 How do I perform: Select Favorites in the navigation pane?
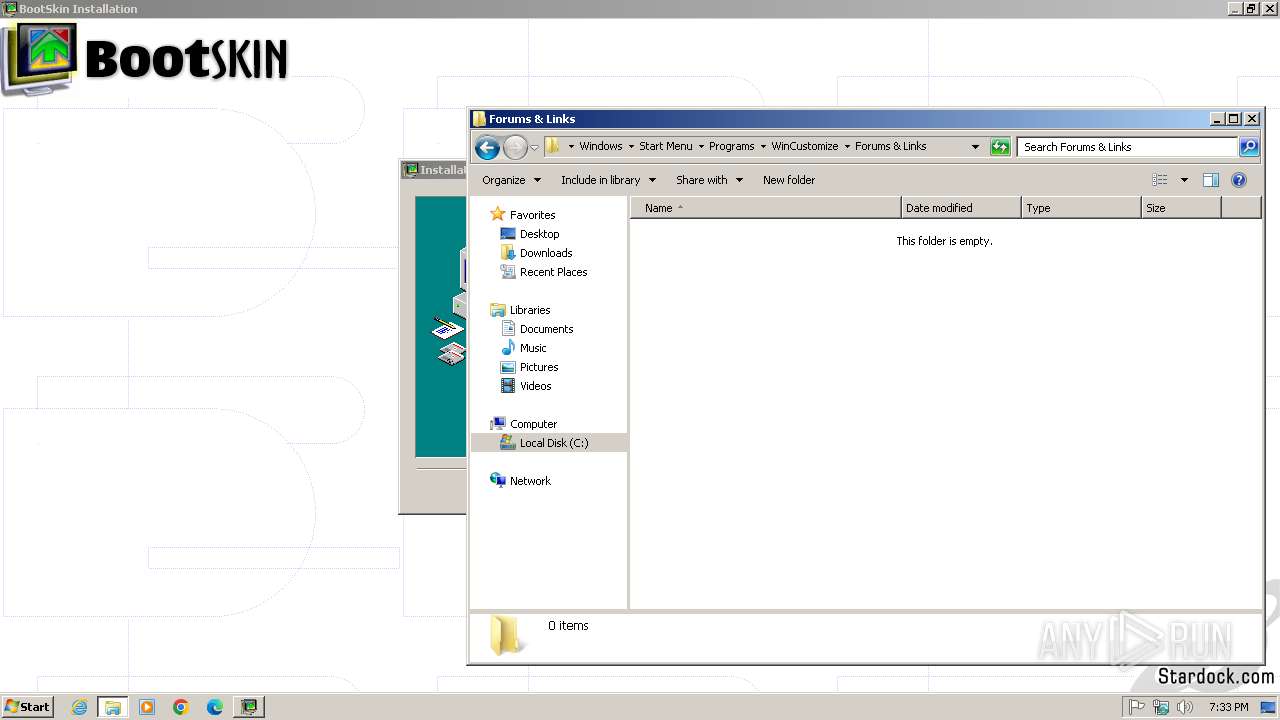[x=532, y=215]
